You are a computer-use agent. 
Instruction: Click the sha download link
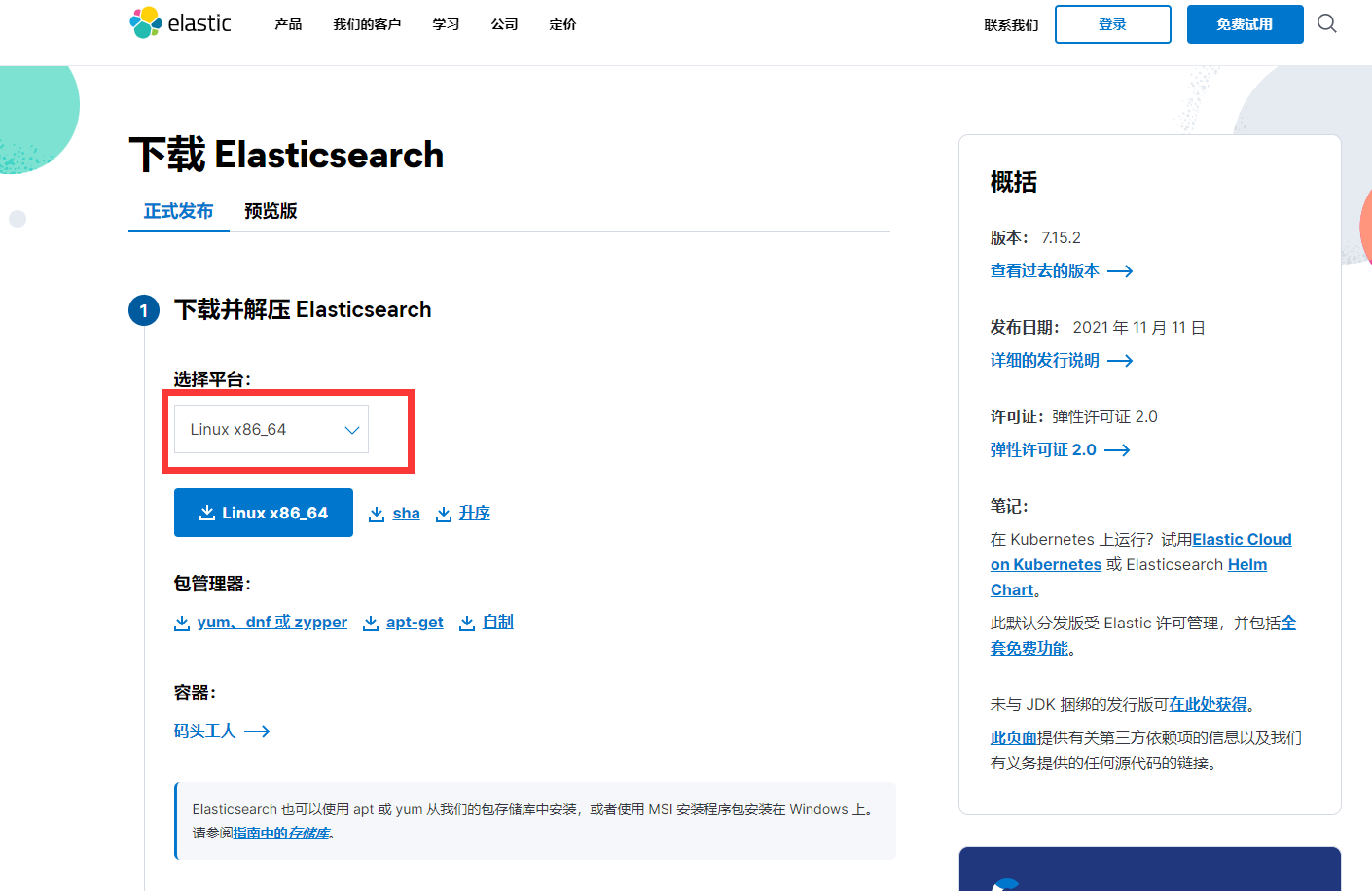click(x=406, y=514)
